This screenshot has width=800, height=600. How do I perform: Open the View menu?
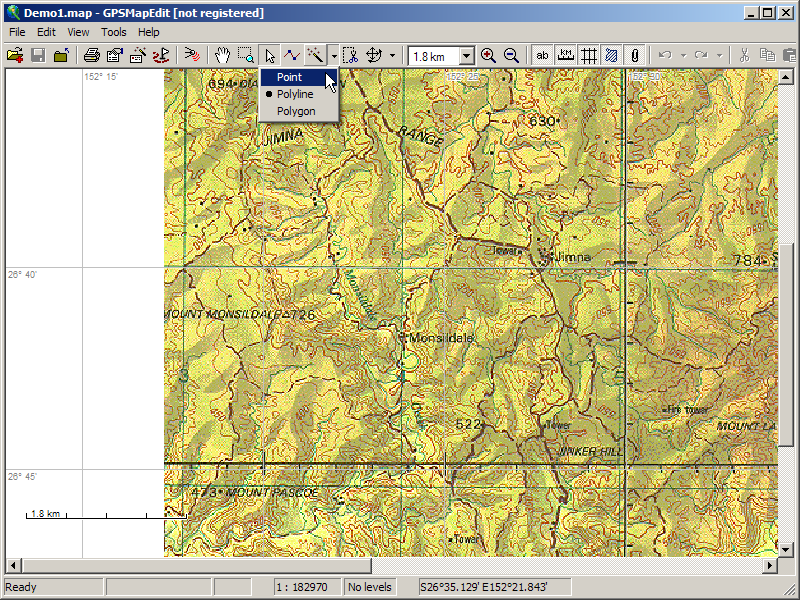79,32
